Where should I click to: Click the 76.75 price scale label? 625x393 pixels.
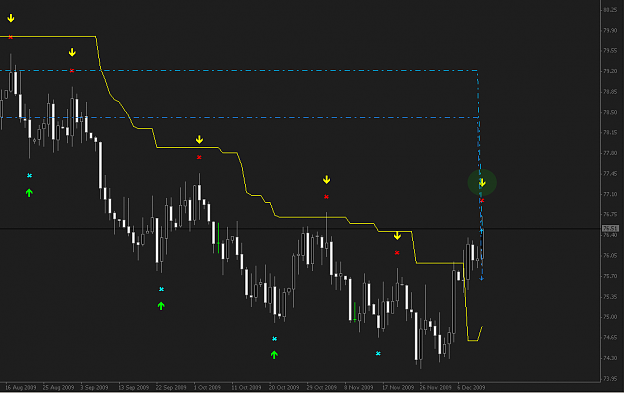point(610,214)
